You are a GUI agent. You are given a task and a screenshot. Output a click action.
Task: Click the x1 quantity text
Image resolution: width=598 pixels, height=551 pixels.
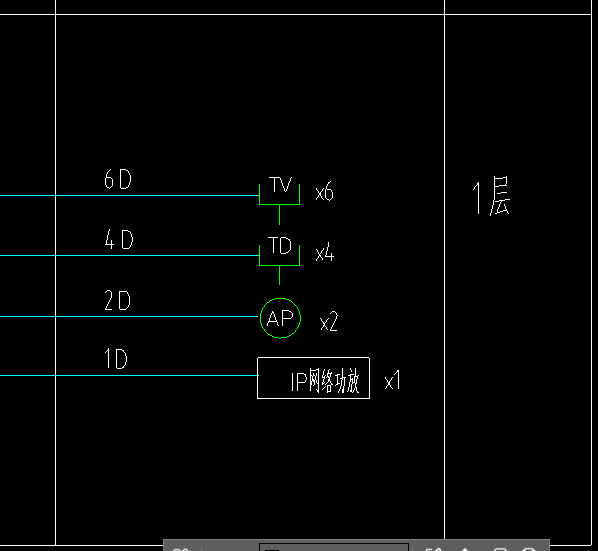tap(392, 380)
